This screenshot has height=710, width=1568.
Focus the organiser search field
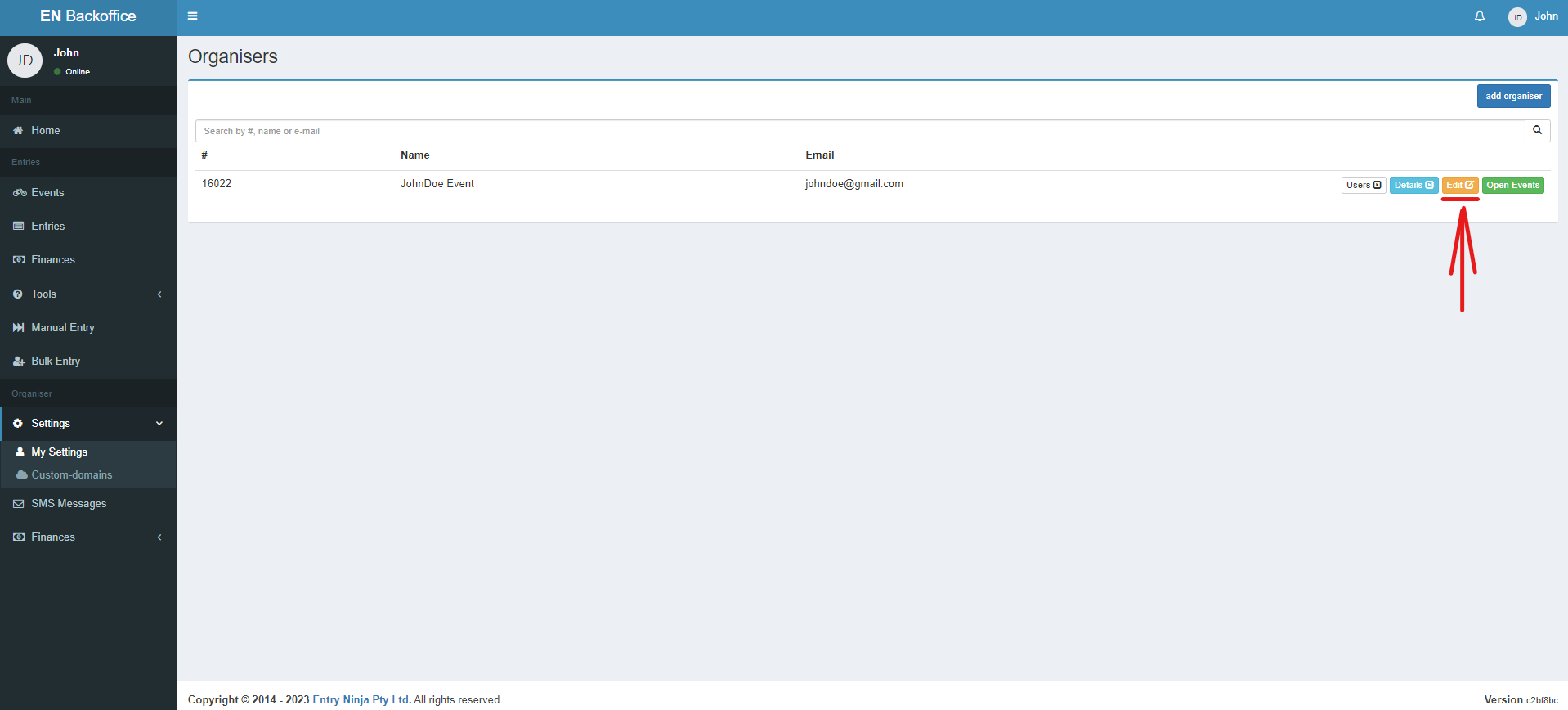pos(860,131)
